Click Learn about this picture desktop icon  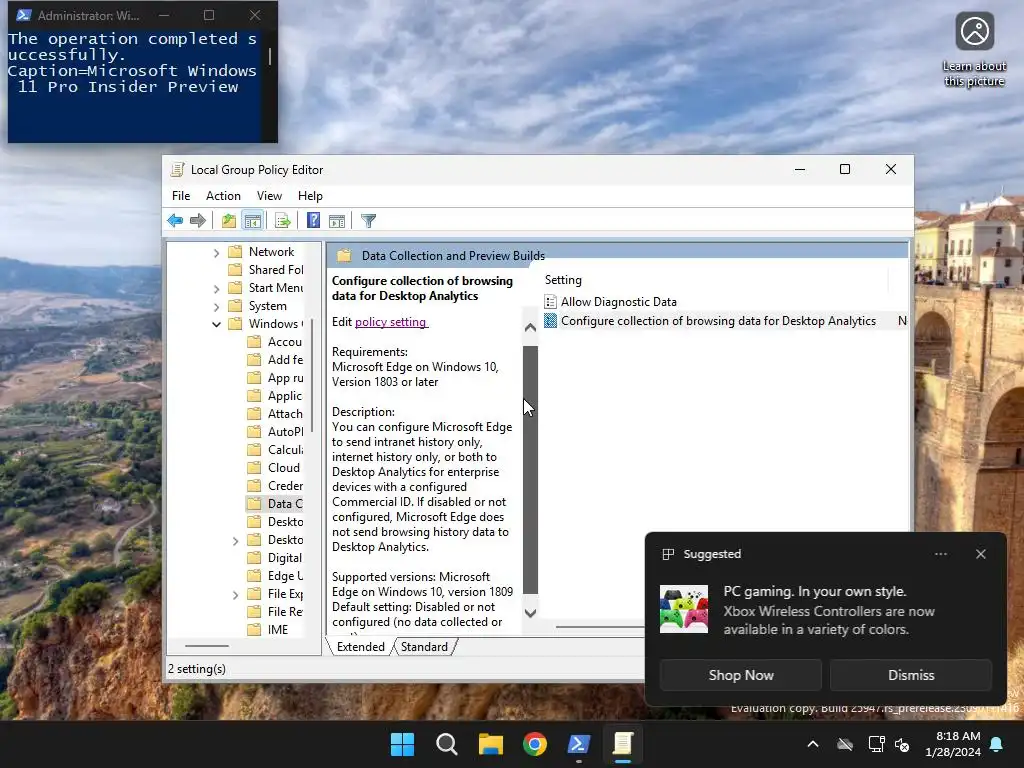point(974,50)
